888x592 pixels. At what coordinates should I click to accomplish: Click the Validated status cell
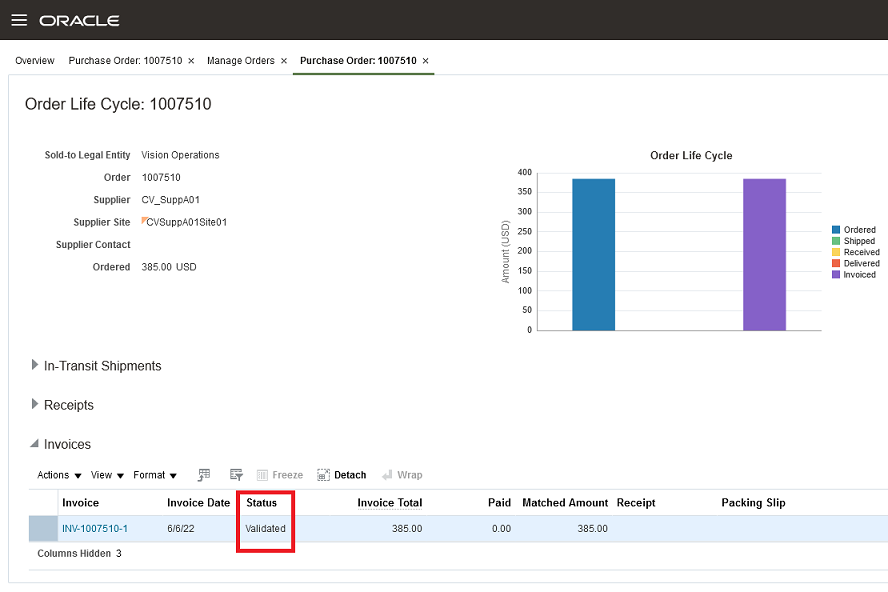coord(265,529)
